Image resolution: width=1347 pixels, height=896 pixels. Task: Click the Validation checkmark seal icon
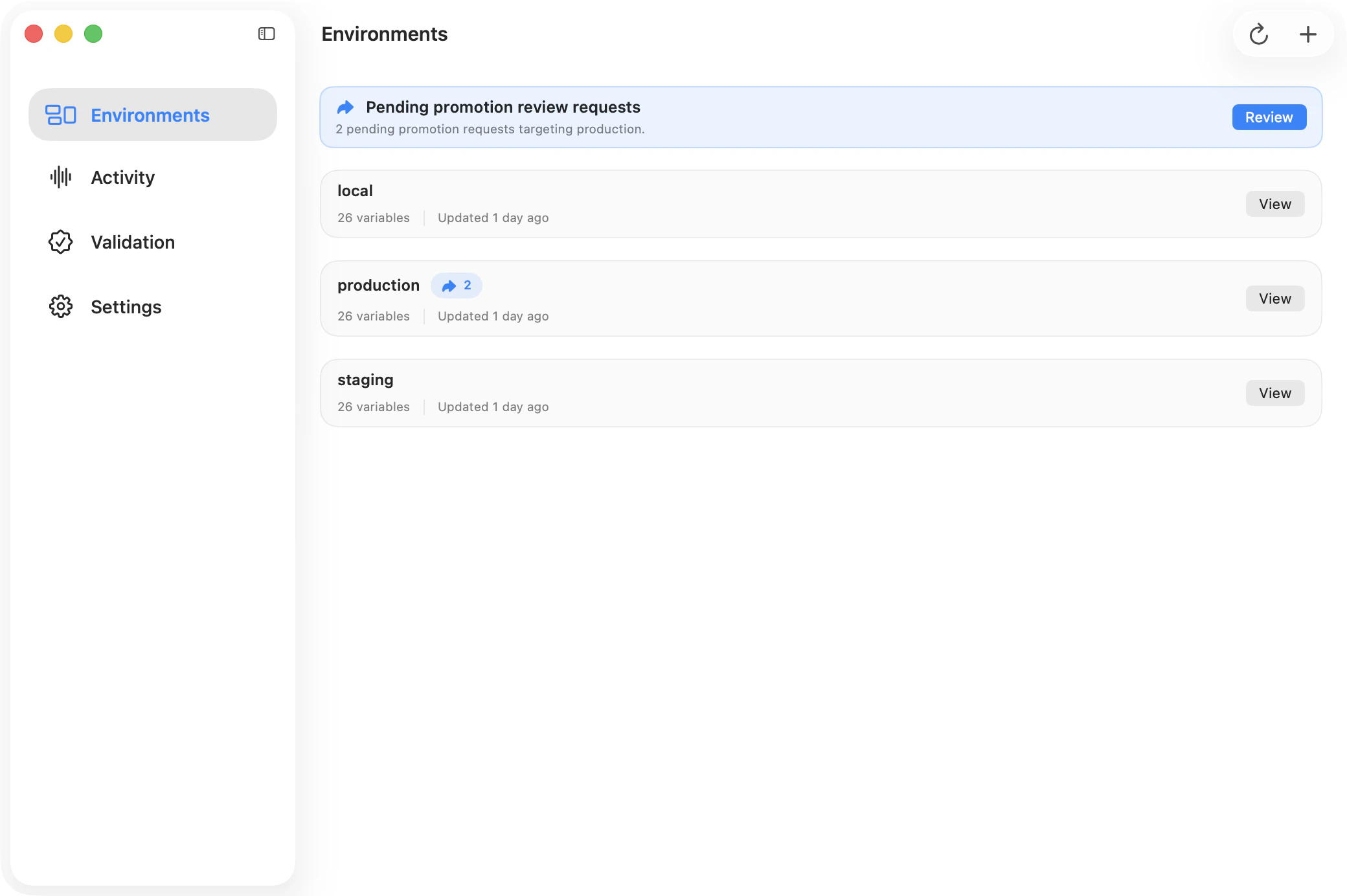61,241
